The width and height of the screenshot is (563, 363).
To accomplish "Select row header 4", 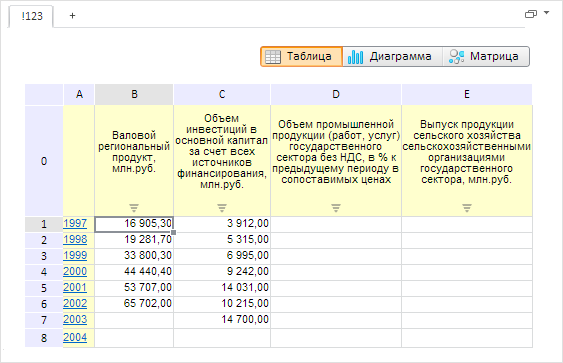I will (44, 272).
